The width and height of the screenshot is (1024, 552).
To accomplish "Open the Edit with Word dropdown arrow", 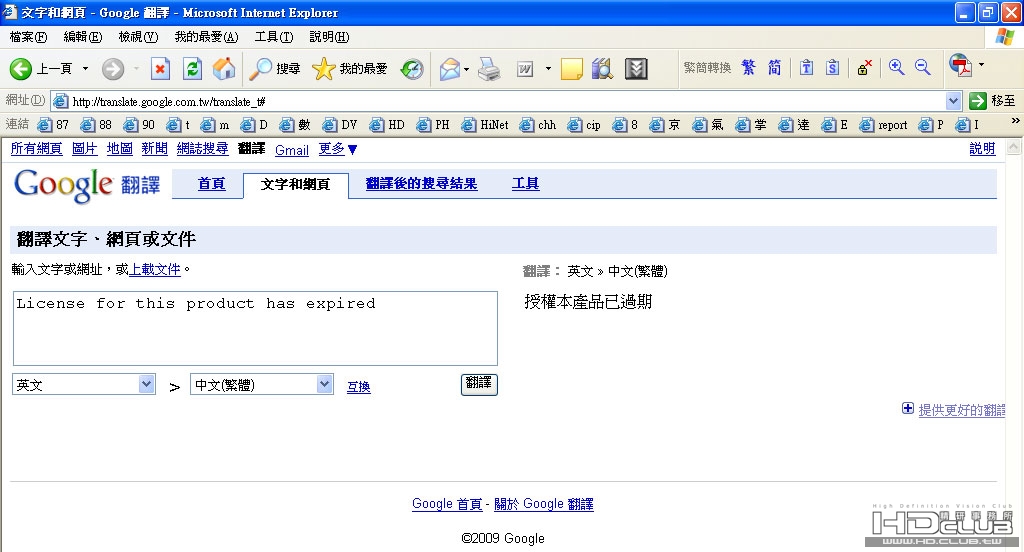I will tap(548, 69).
